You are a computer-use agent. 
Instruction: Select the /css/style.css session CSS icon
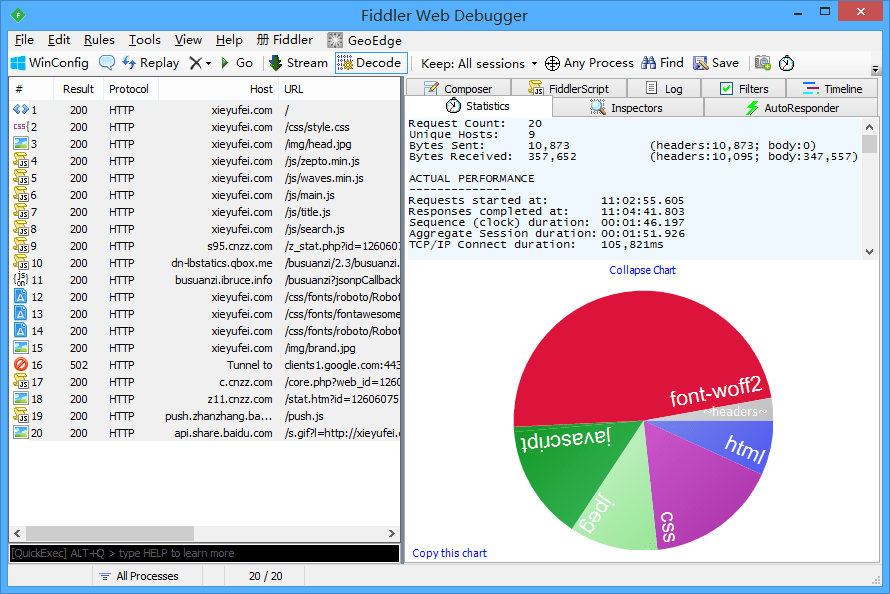coord(21,127)
